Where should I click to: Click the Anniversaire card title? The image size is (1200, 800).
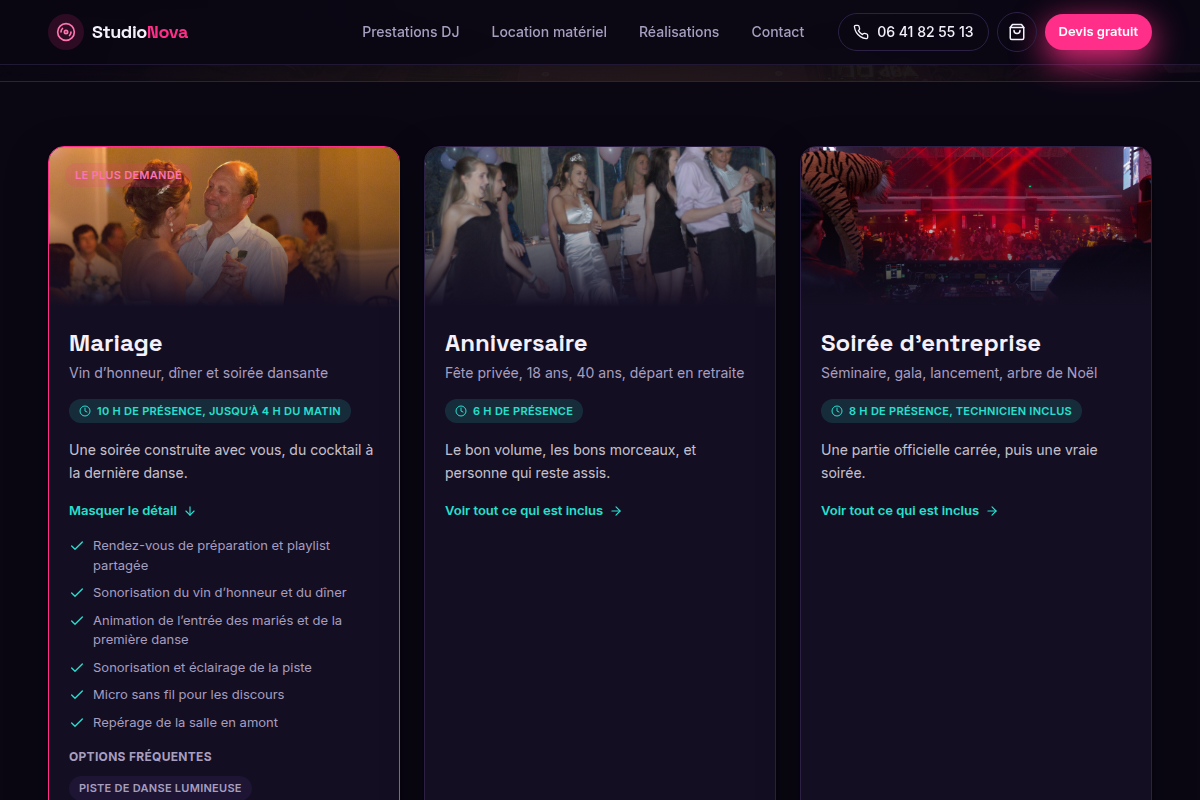[516, 343]
